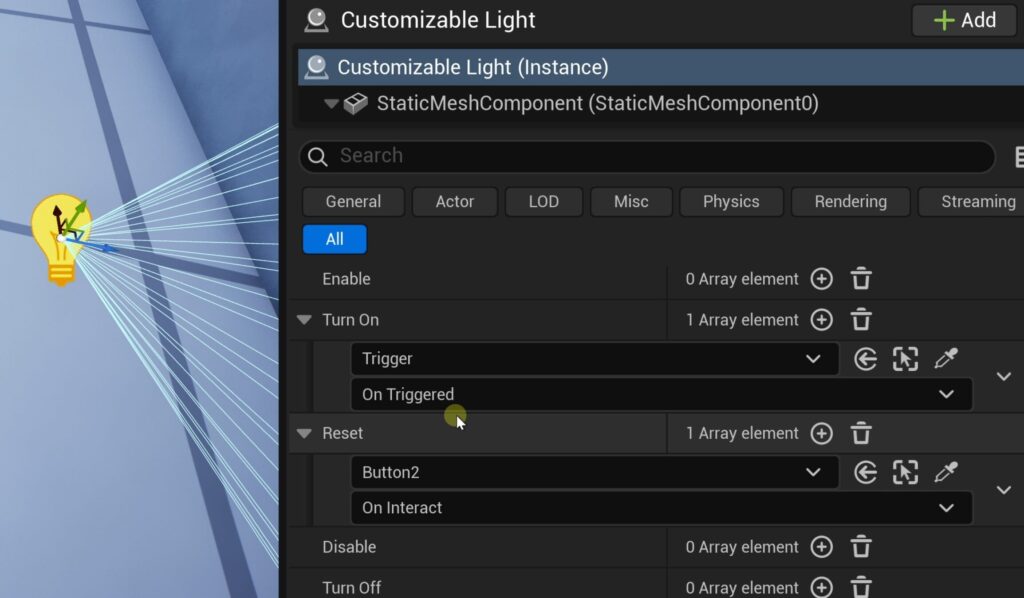This screenshot has width=1024, height=598.
Task: Add array element to Enable row
Action: (x=821, y=279)
